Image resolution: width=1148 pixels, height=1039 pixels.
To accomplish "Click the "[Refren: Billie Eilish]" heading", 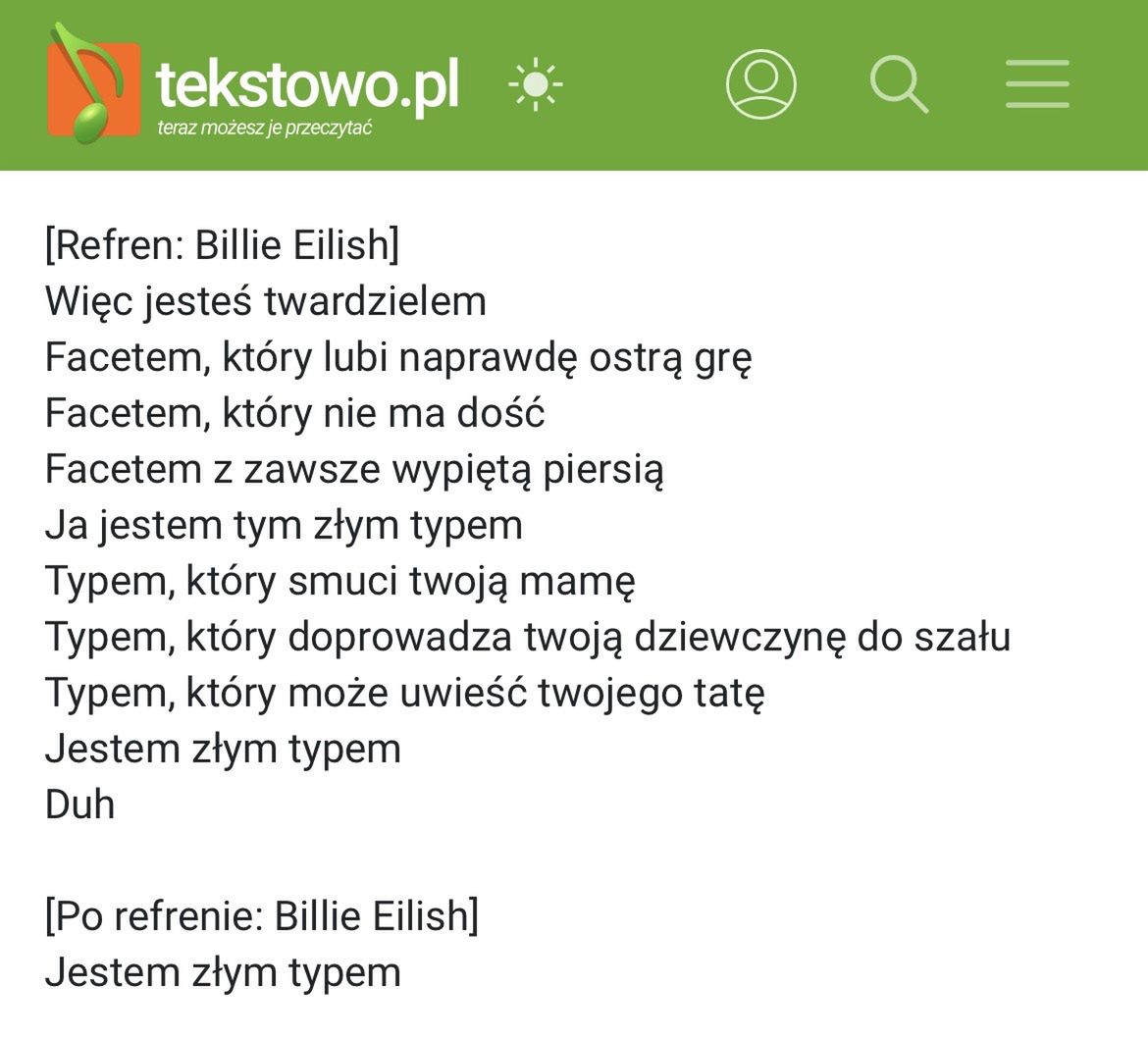I will tap(222, 244).
